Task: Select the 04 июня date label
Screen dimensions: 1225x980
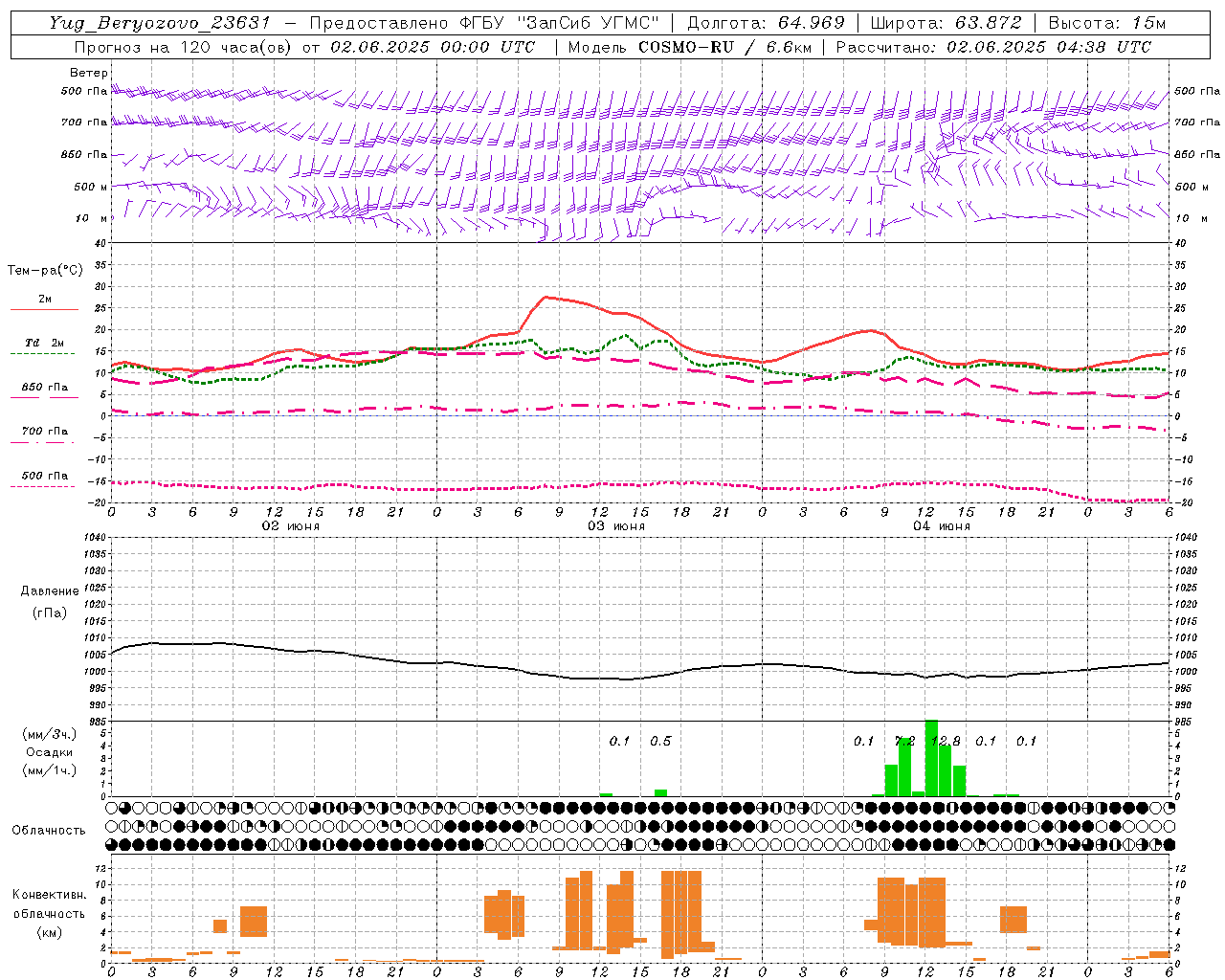Action: [x=942, y=526]
